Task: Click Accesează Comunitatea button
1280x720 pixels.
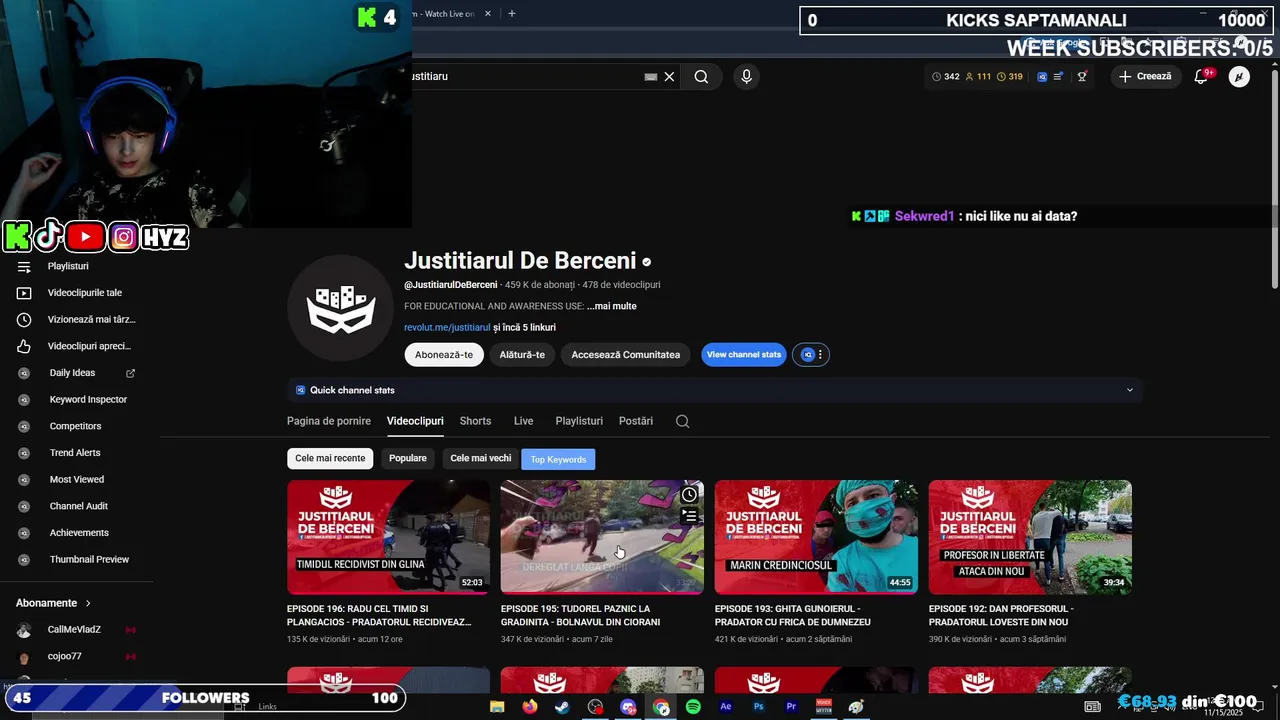Action: (625, 355)
